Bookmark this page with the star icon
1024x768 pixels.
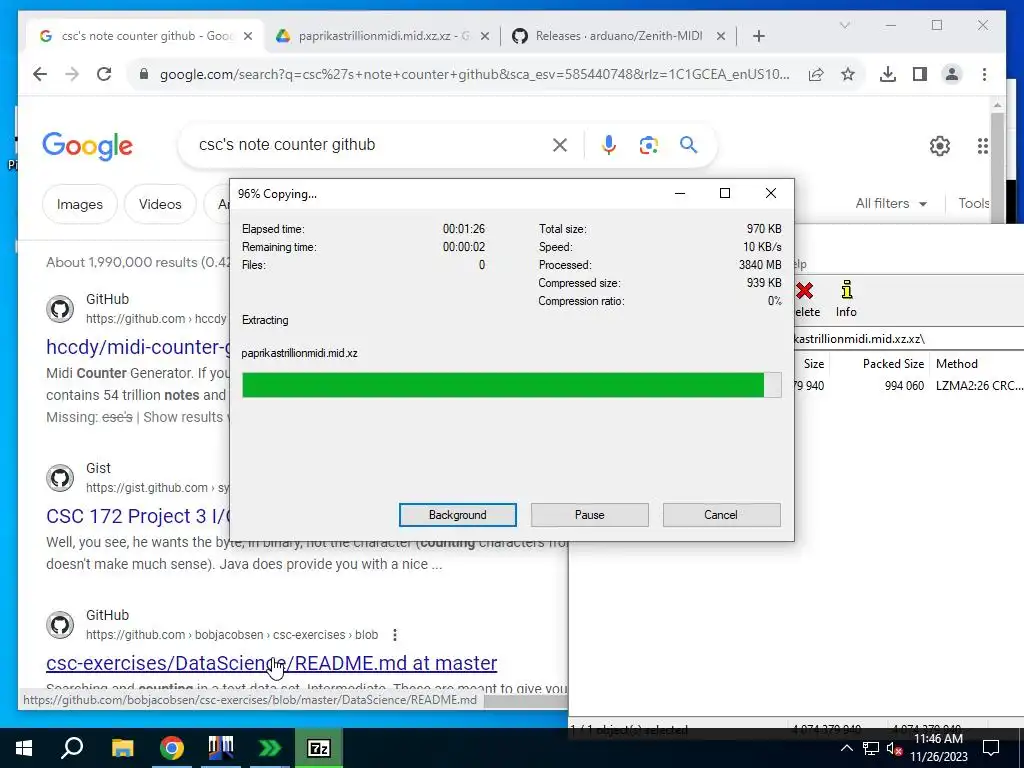coord(848,74)
